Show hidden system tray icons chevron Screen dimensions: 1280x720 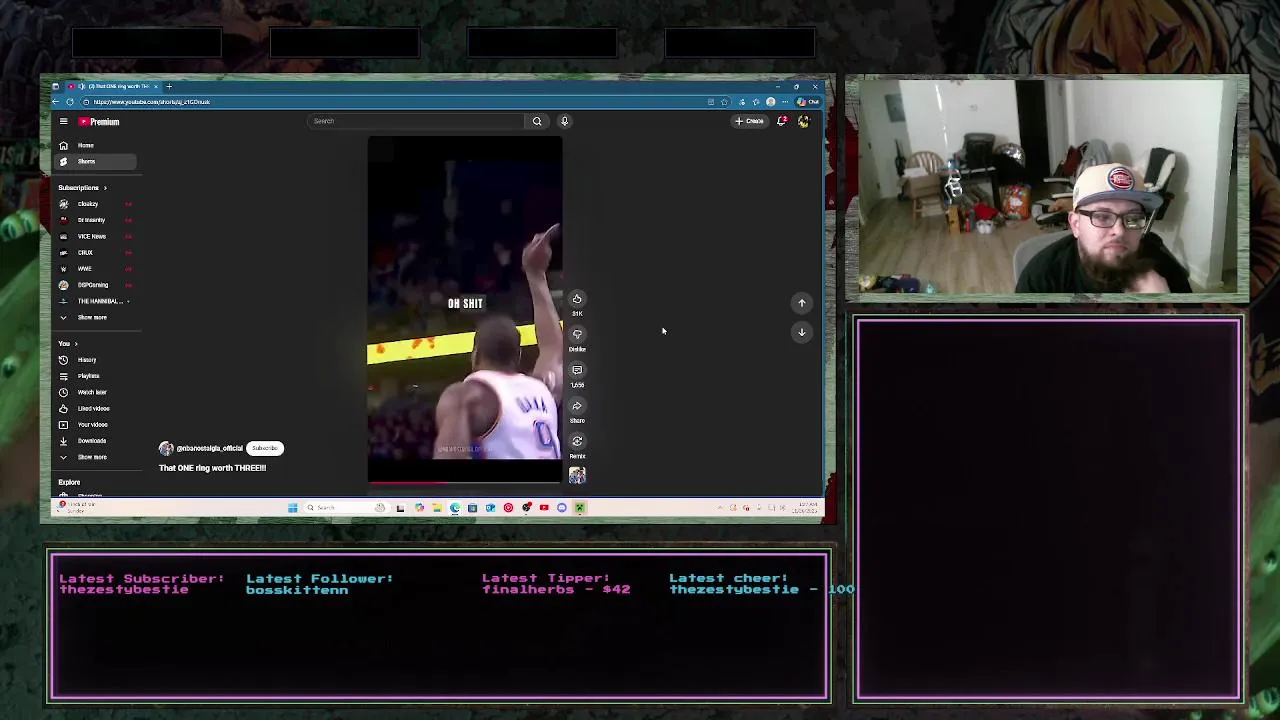(x=720, y=508)
